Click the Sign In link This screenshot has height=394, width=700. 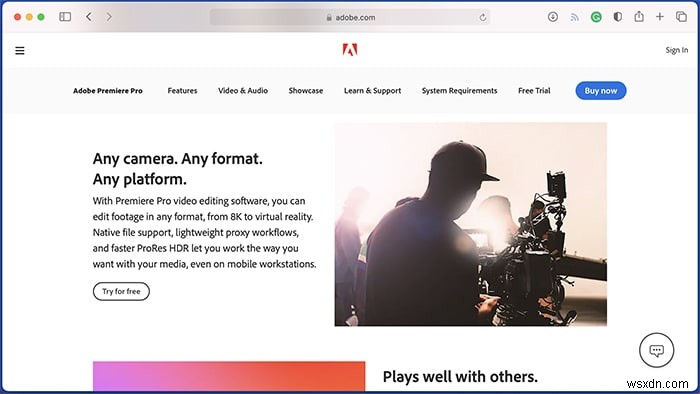click(x=676, y=50)
